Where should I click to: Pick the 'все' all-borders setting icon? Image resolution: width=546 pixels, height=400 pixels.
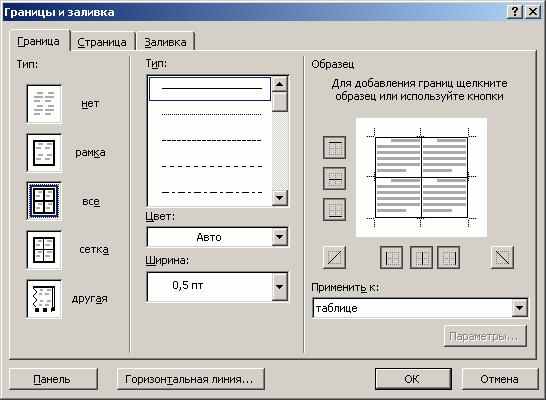[44, 201]
